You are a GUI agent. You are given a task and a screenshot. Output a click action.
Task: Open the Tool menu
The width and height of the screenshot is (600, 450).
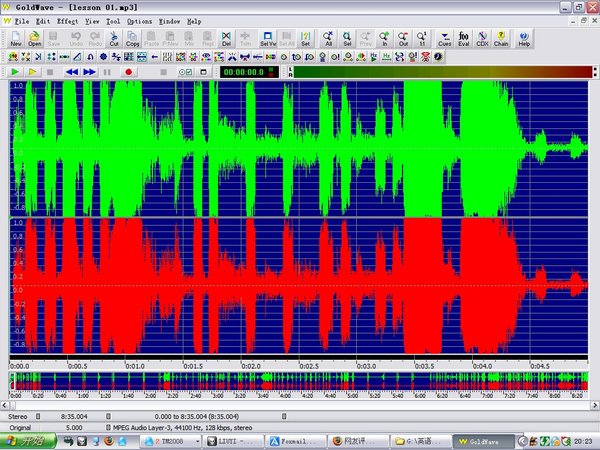113,21
